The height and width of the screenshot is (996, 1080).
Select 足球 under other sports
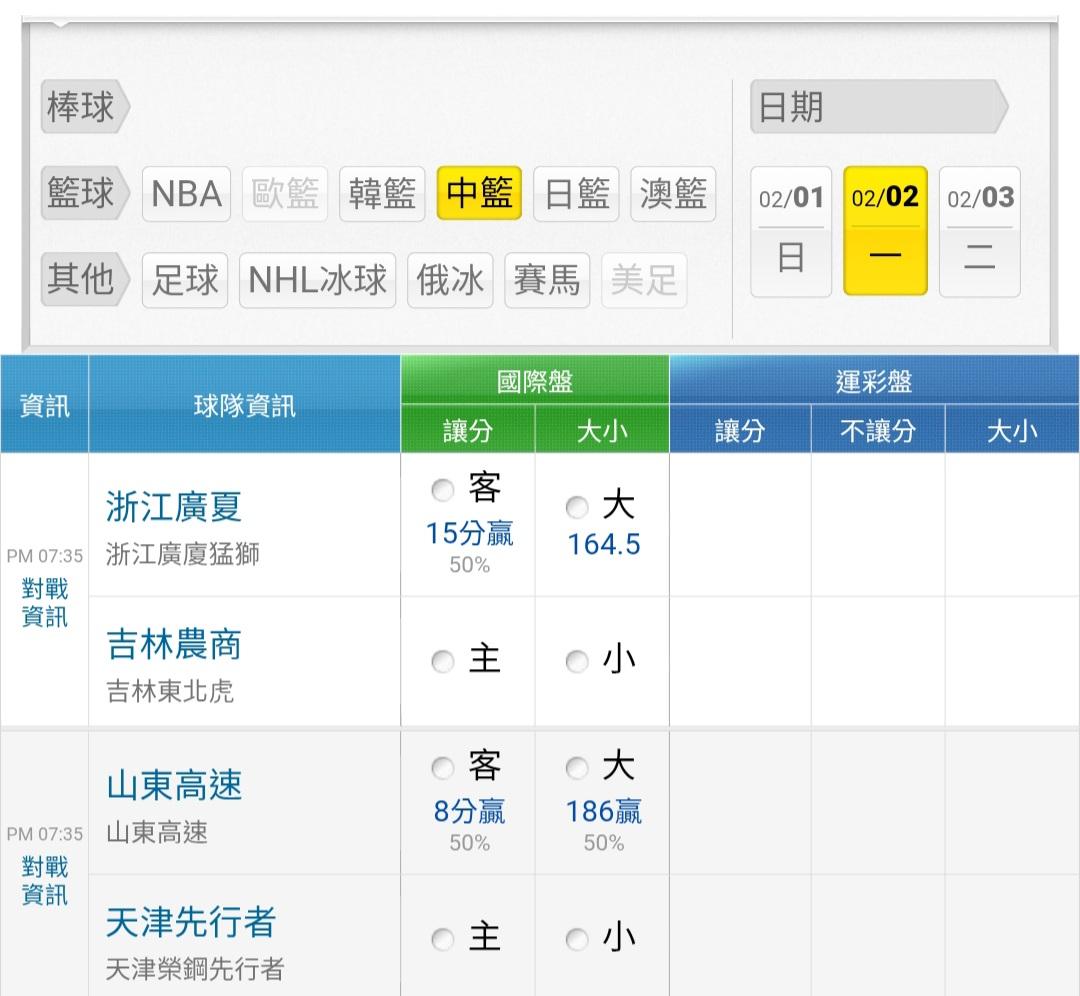185,280
